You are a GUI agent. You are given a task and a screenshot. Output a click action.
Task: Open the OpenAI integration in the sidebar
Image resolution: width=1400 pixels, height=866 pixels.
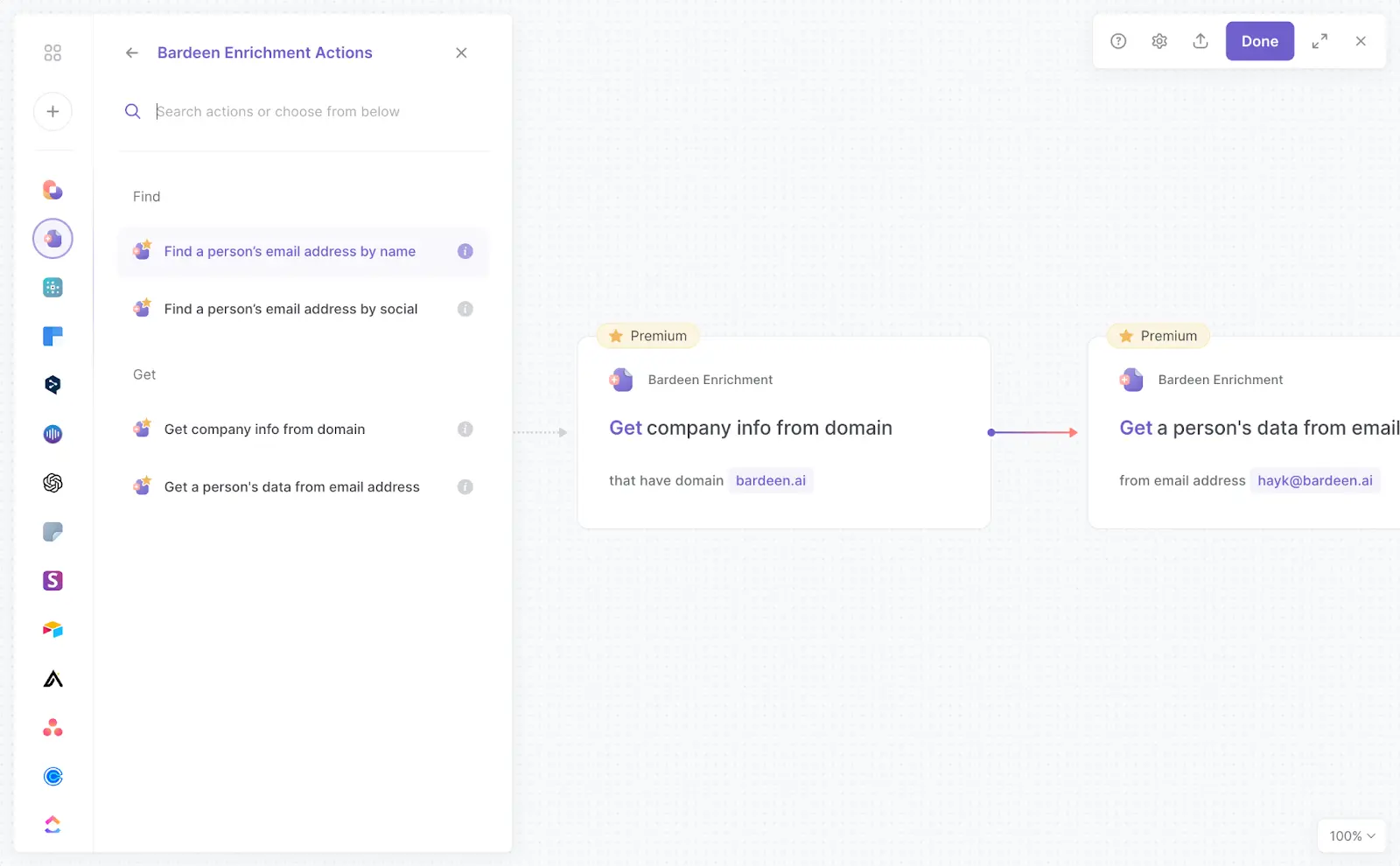tap(52, 483)
